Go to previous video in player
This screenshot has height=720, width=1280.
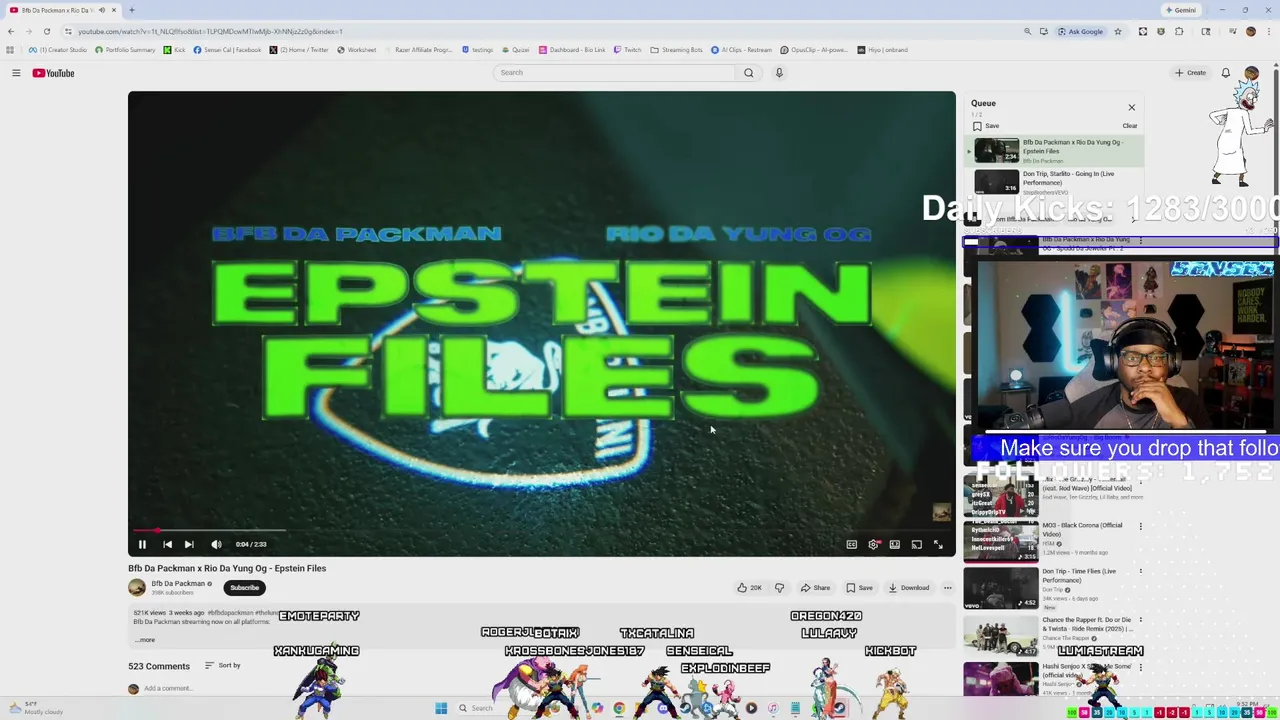click(x=167, y=544)
